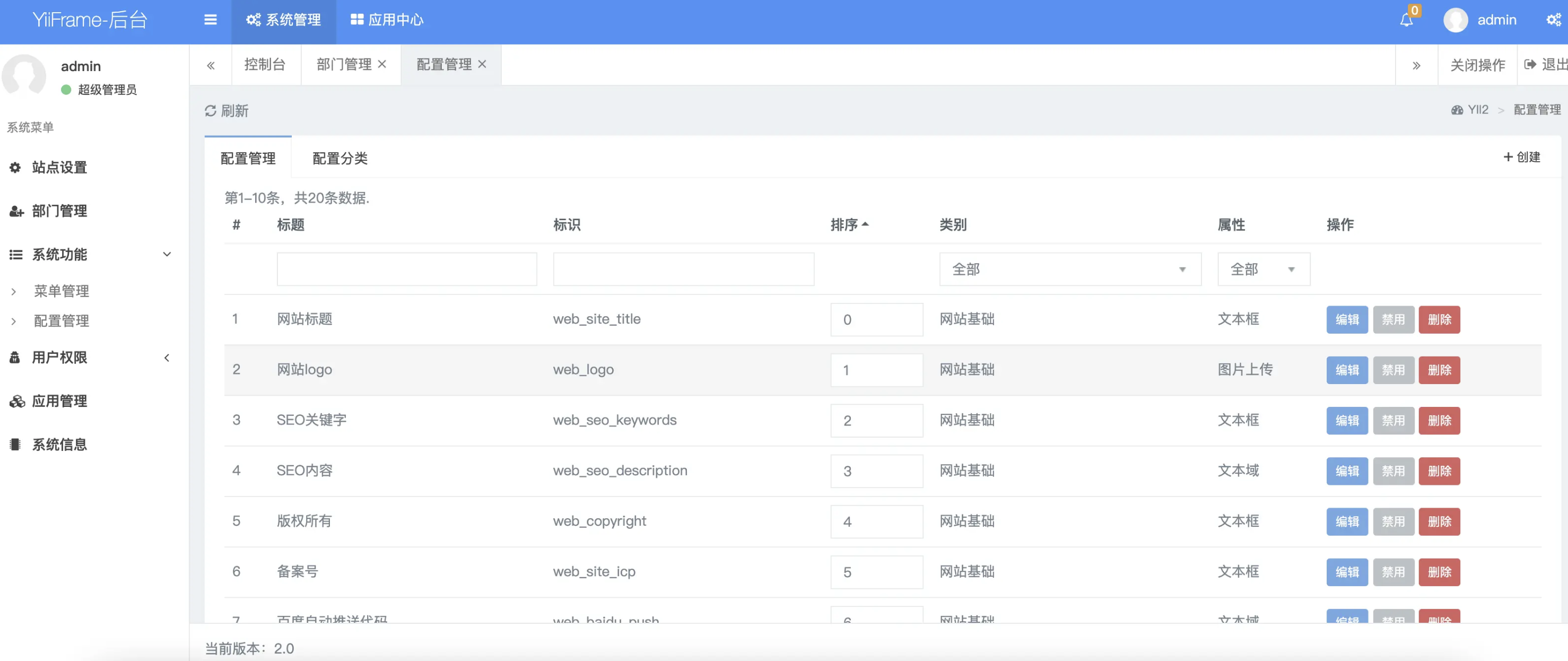Viewport: 1568px width, 661px height.
Task: Open 配置管理 submenu item in sidebar
Action: [62, 321]
